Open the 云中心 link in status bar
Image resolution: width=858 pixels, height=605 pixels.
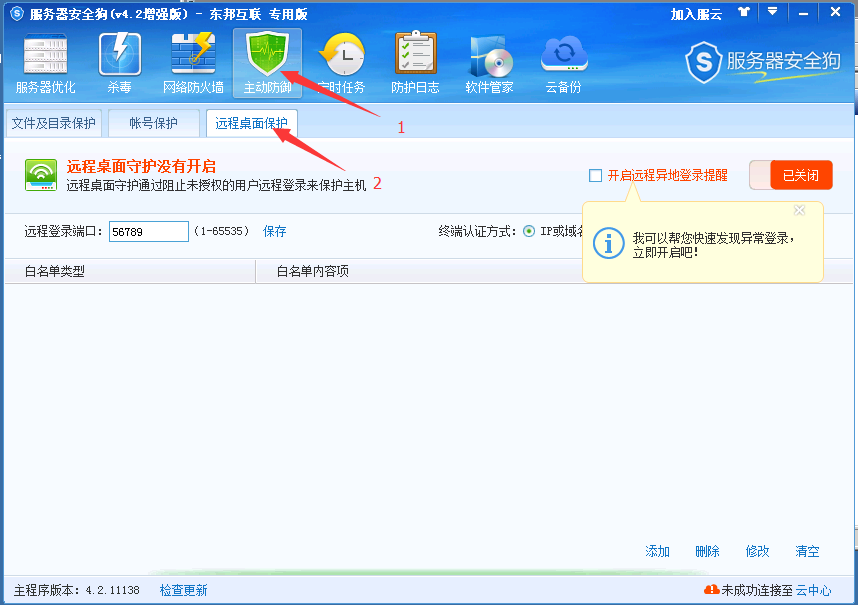813,590
